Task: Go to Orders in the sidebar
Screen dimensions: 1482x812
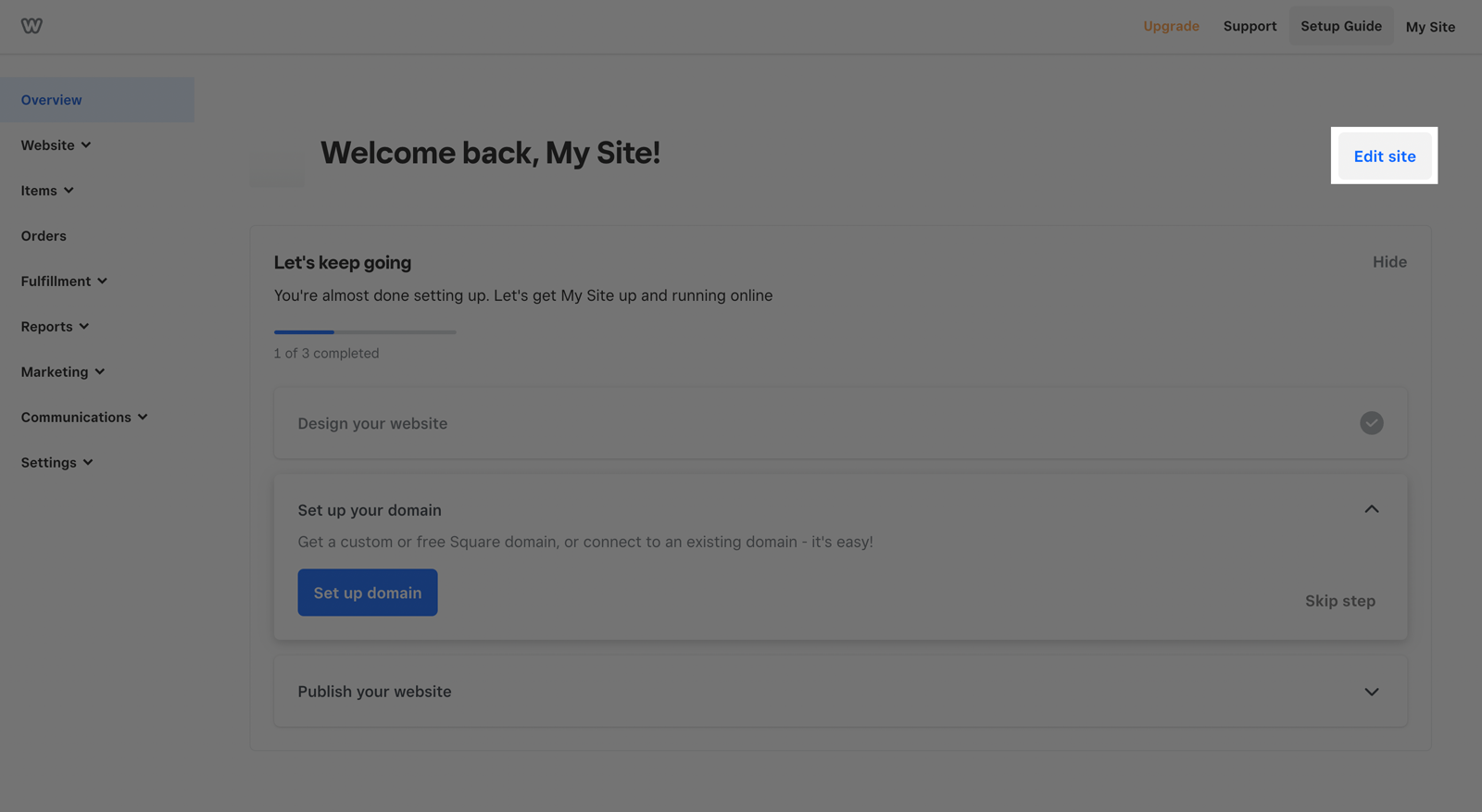Action: pos(44,236)
